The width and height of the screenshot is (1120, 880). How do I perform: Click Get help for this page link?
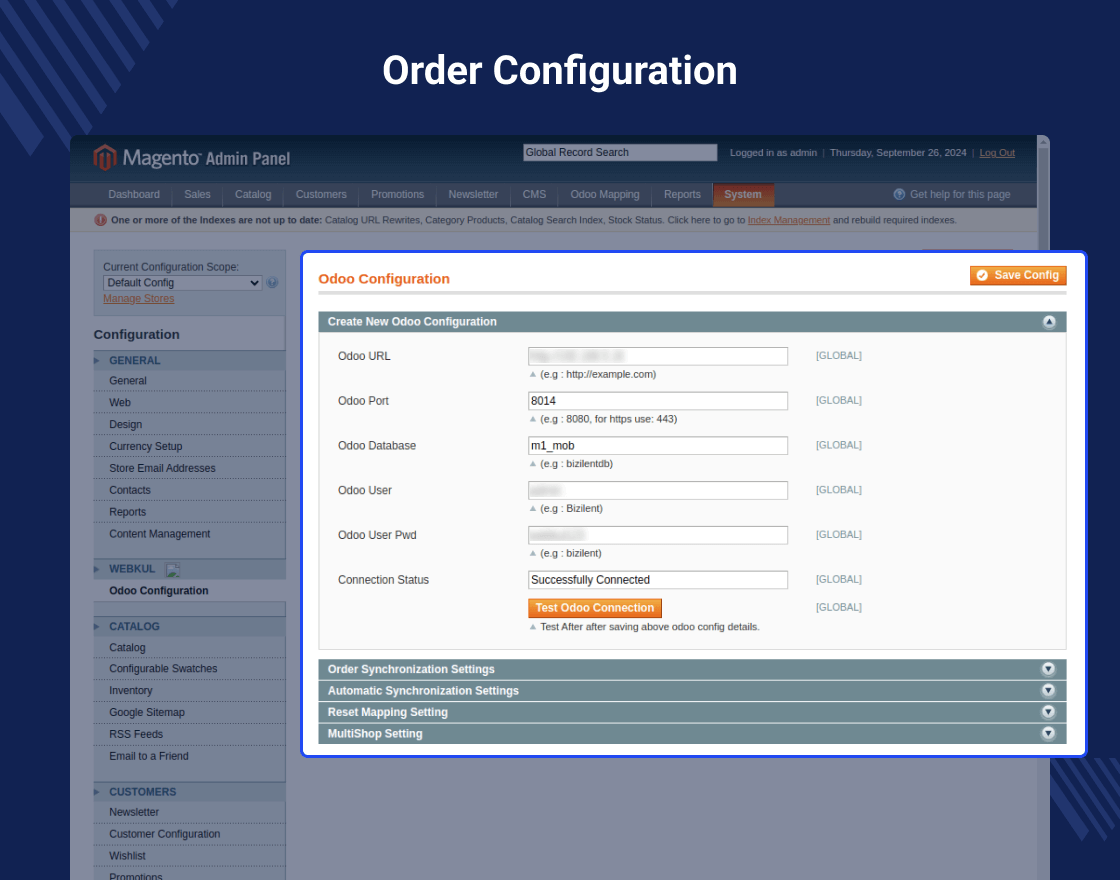(959, 194)
